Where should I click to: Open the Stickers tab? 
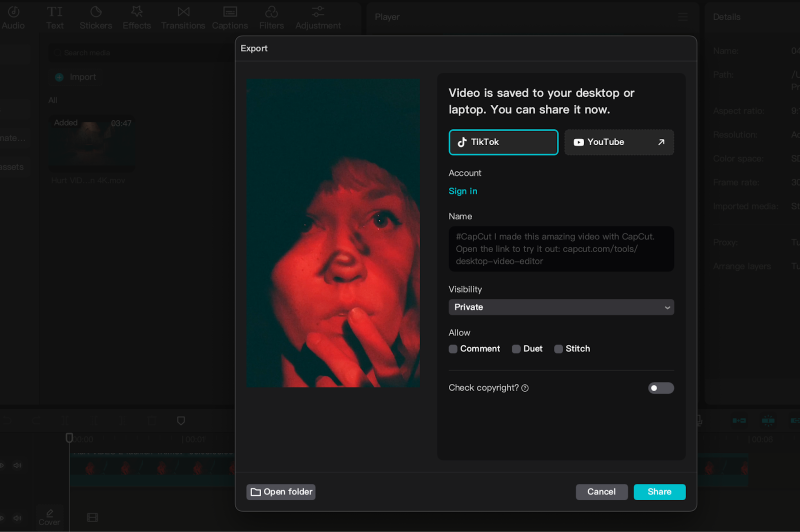(95, 17)
